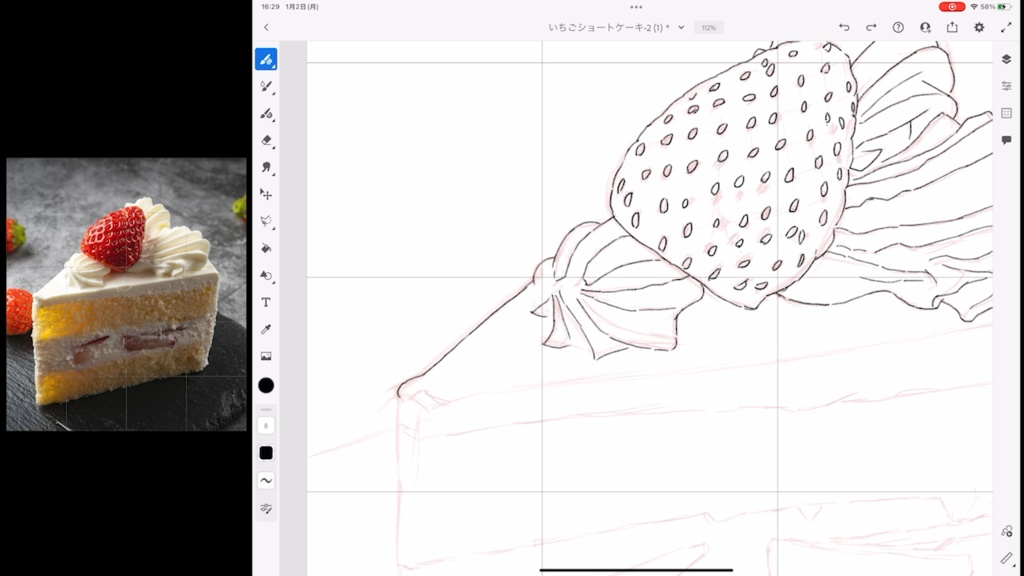Open the Layers panel
The width and height of the screenshot is (1024, 576).
(1007, 58)
